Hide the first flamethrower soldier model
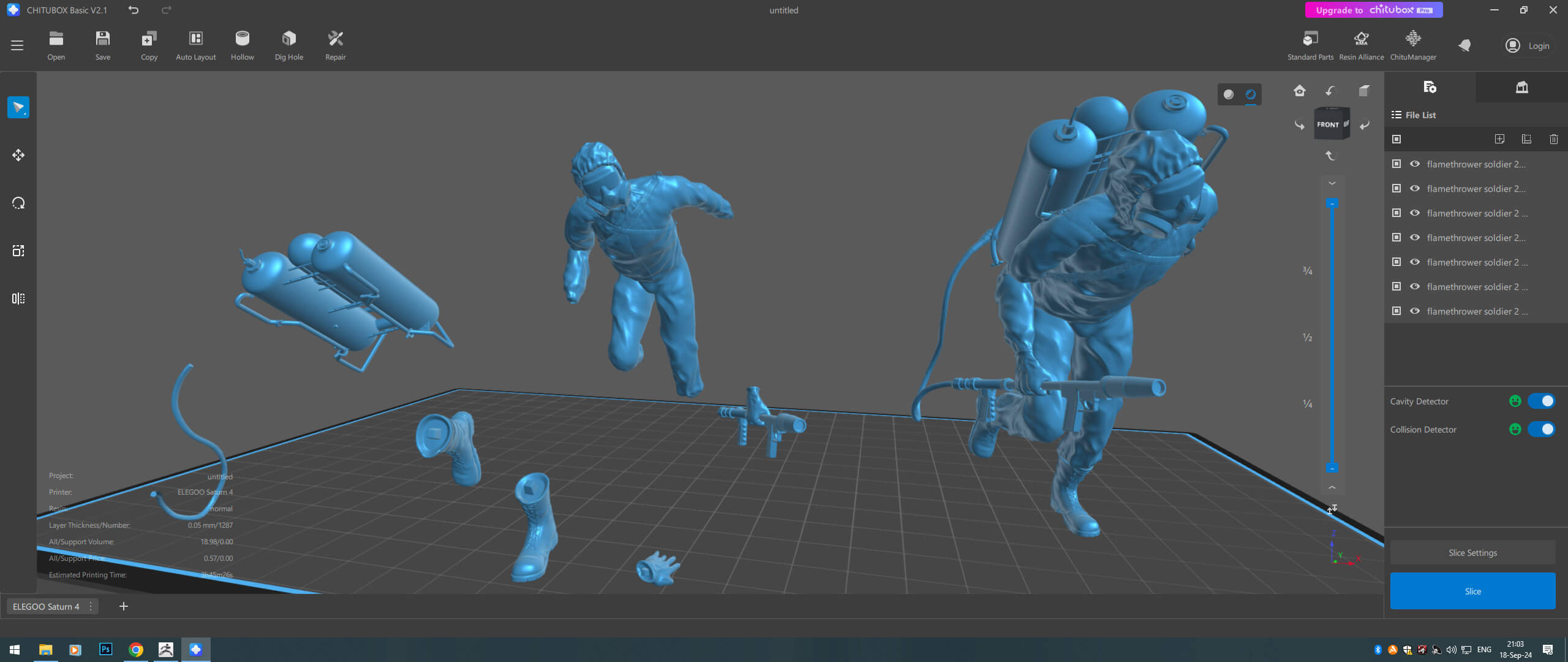 [1415, 164]
